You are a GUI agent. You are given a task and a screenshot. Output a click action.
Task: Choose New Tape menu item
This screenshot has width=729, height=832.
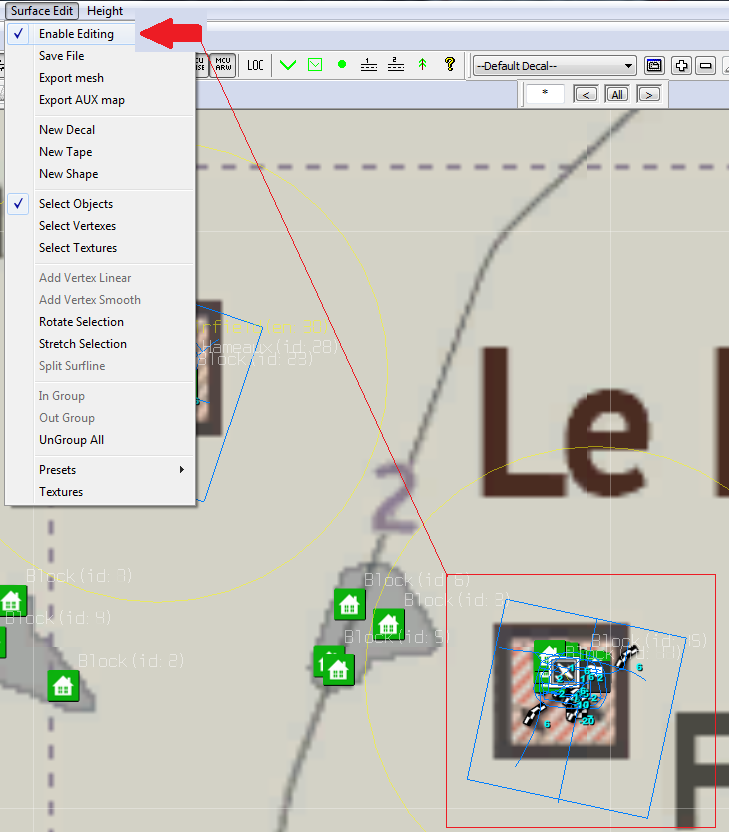(65, 152)
